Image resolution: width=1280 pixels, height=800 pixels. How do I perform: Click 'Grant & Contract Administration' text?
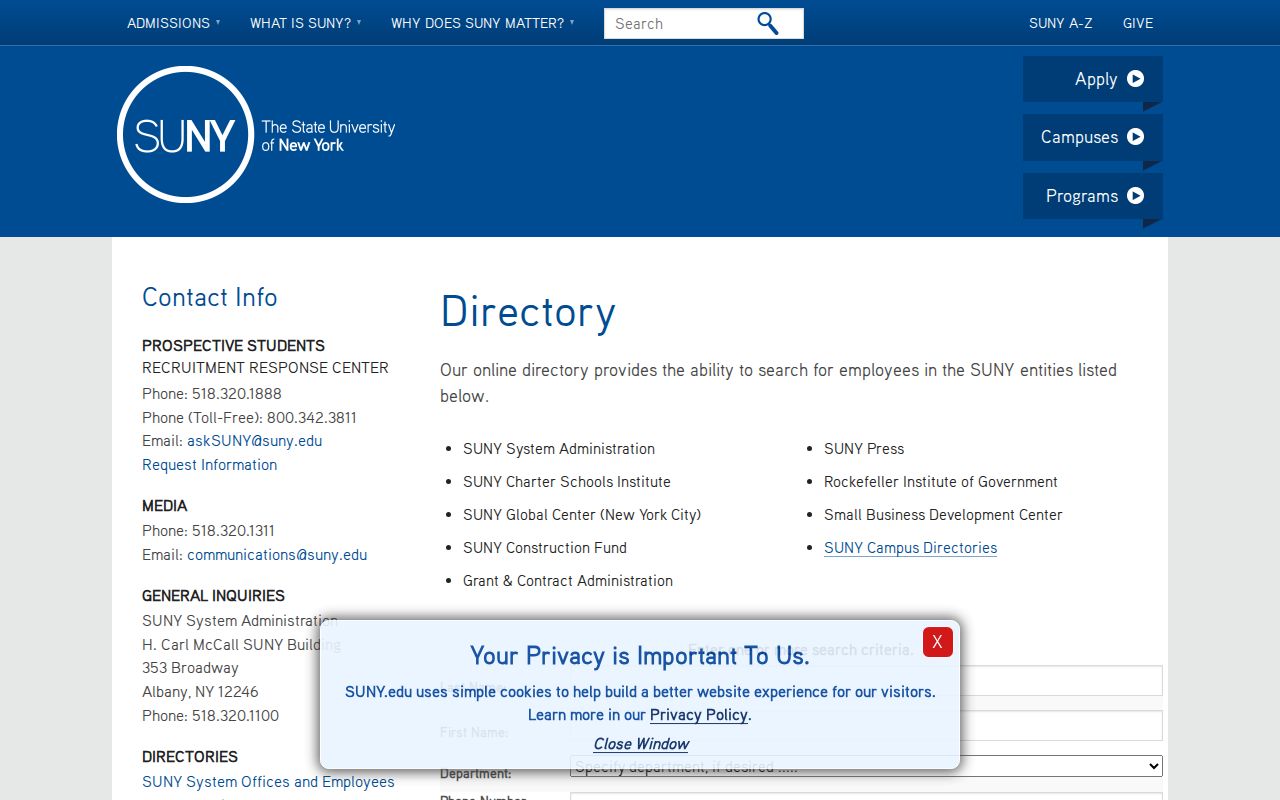(568, 581)
